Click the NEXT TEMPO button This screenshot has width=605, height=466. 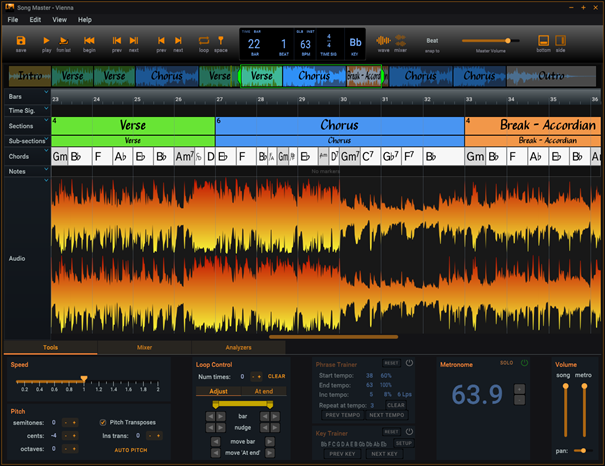pyautogui.click(x=386, y=415)
